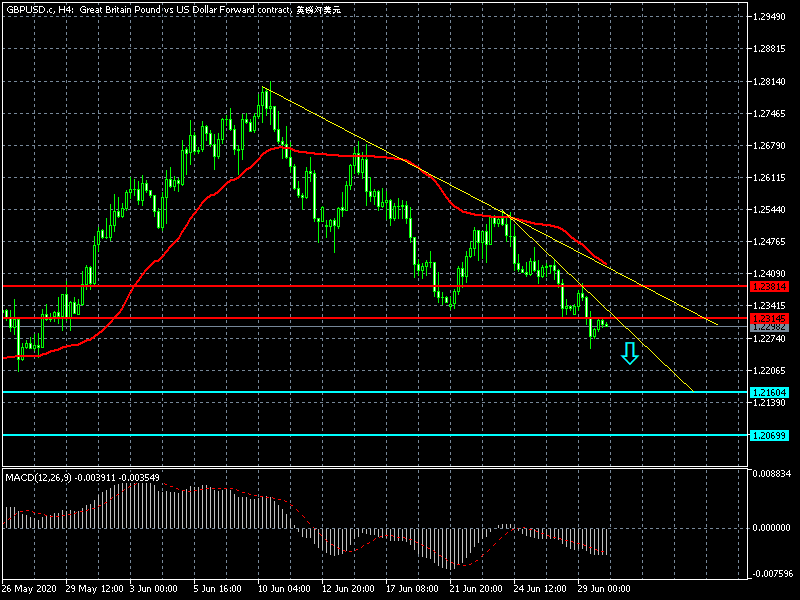Click the 1.28140 peak candlestick

[265, 92]
